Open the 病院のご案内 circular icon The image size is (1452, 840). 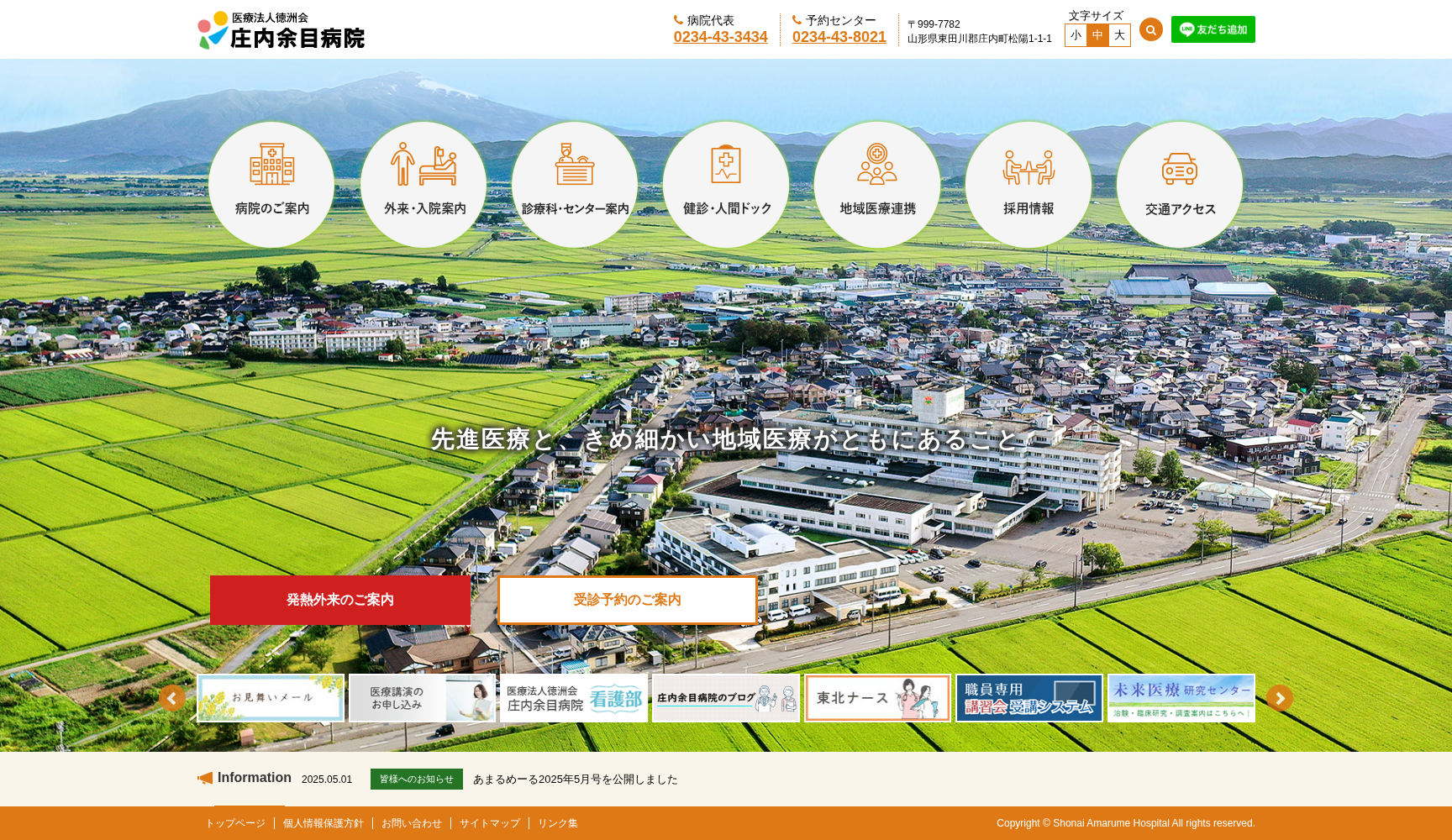tap(271, 184)
